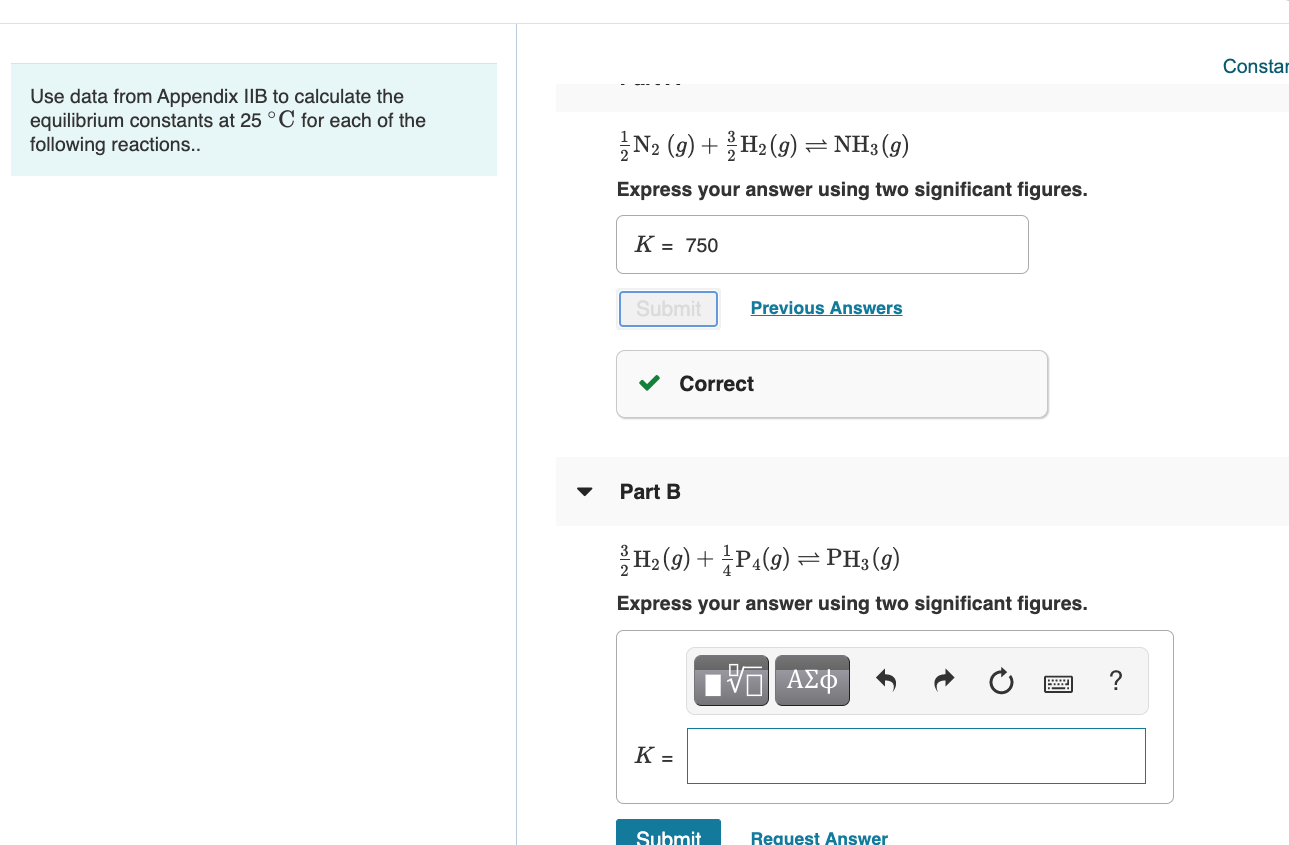Click the disabled Submit button in Part A

[668, 309]
